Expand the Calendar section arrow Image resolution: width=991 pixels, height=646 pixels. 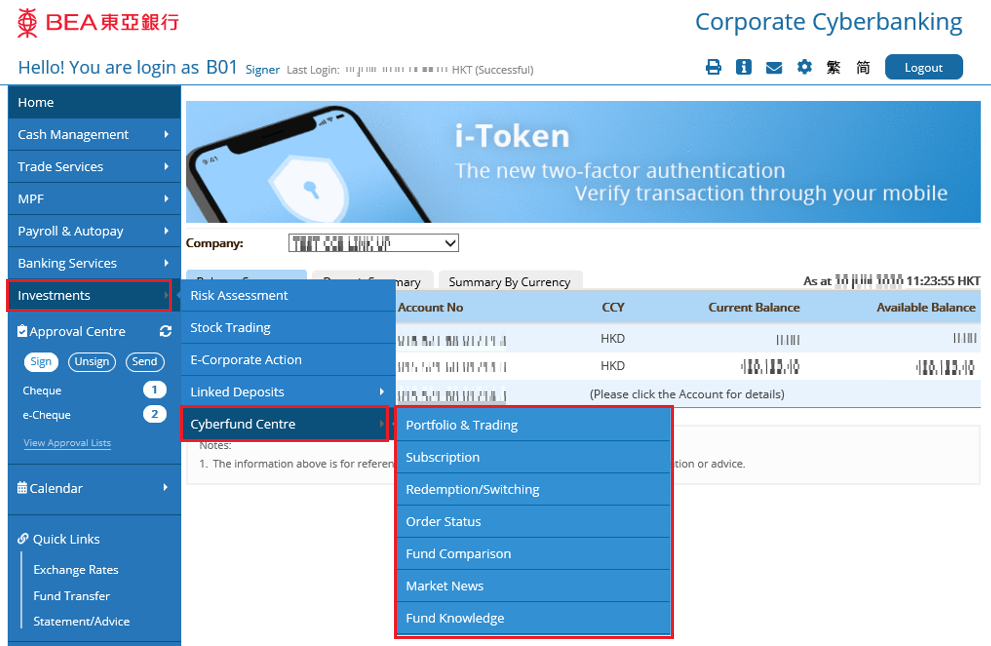click(166, 487)
